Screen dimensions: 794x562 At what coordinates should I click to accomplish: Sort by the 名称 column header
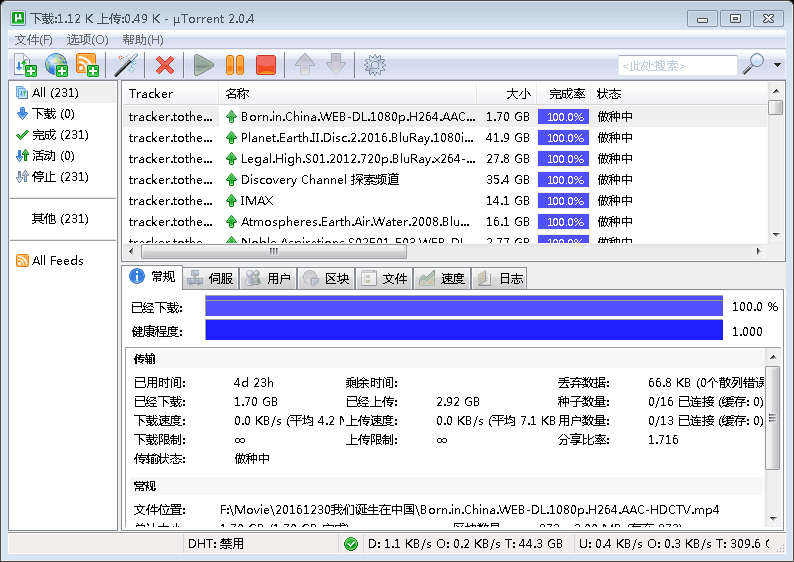click(x=347, y=94)
